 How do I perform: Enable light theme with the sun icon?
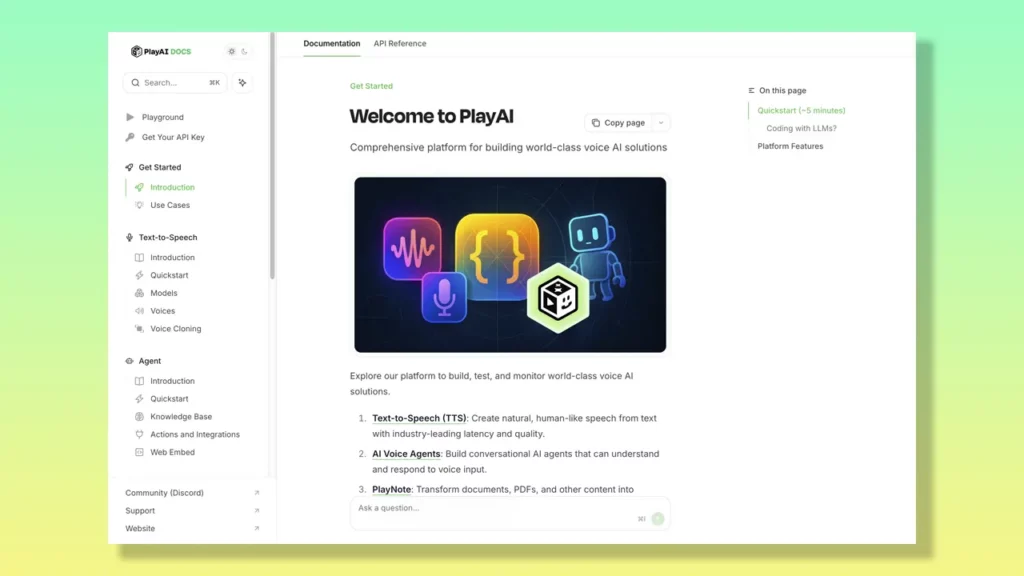232,51
